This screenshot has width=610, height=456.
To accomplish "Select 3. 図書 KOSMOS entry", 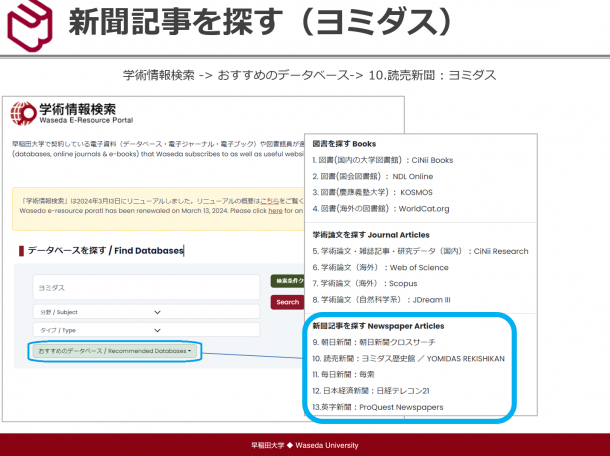I will tap(372, 193).
